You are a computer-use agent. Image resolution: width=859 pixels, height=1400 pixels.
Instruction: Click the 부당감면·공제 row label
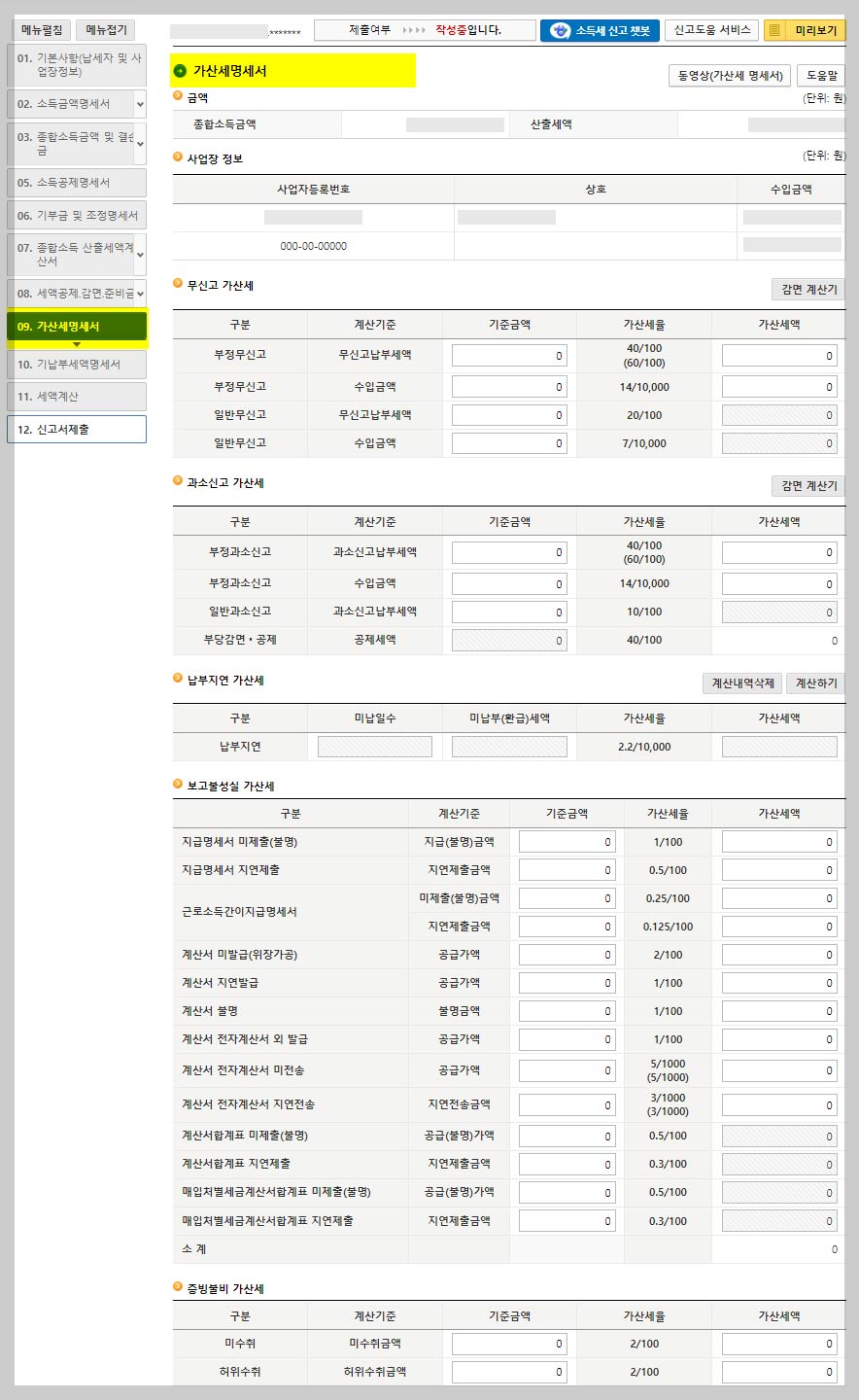[240, 640]
